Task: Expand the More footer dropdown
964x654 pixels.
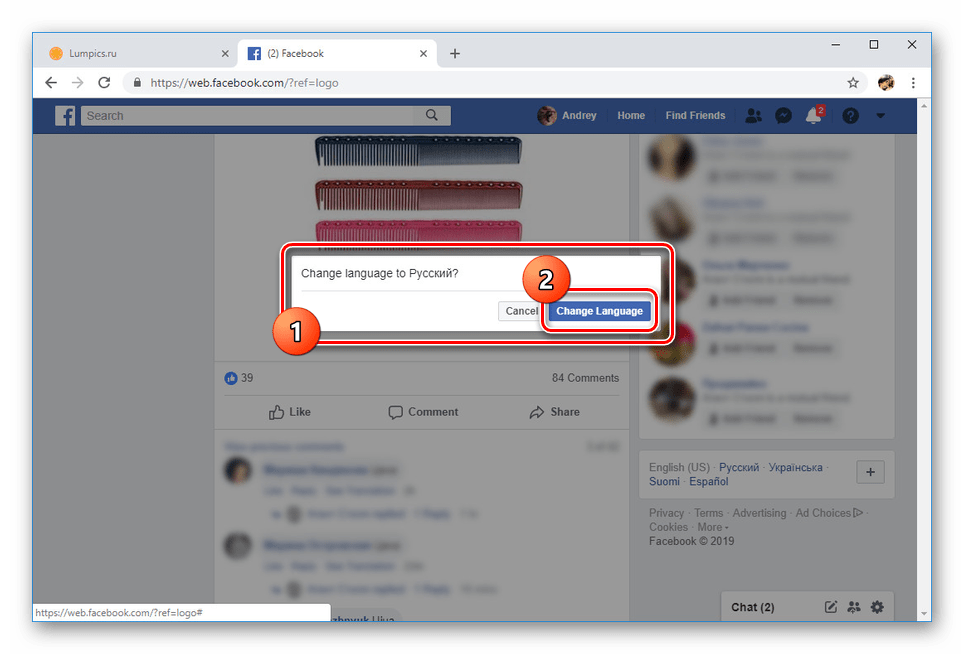Action: coord(713,527)
